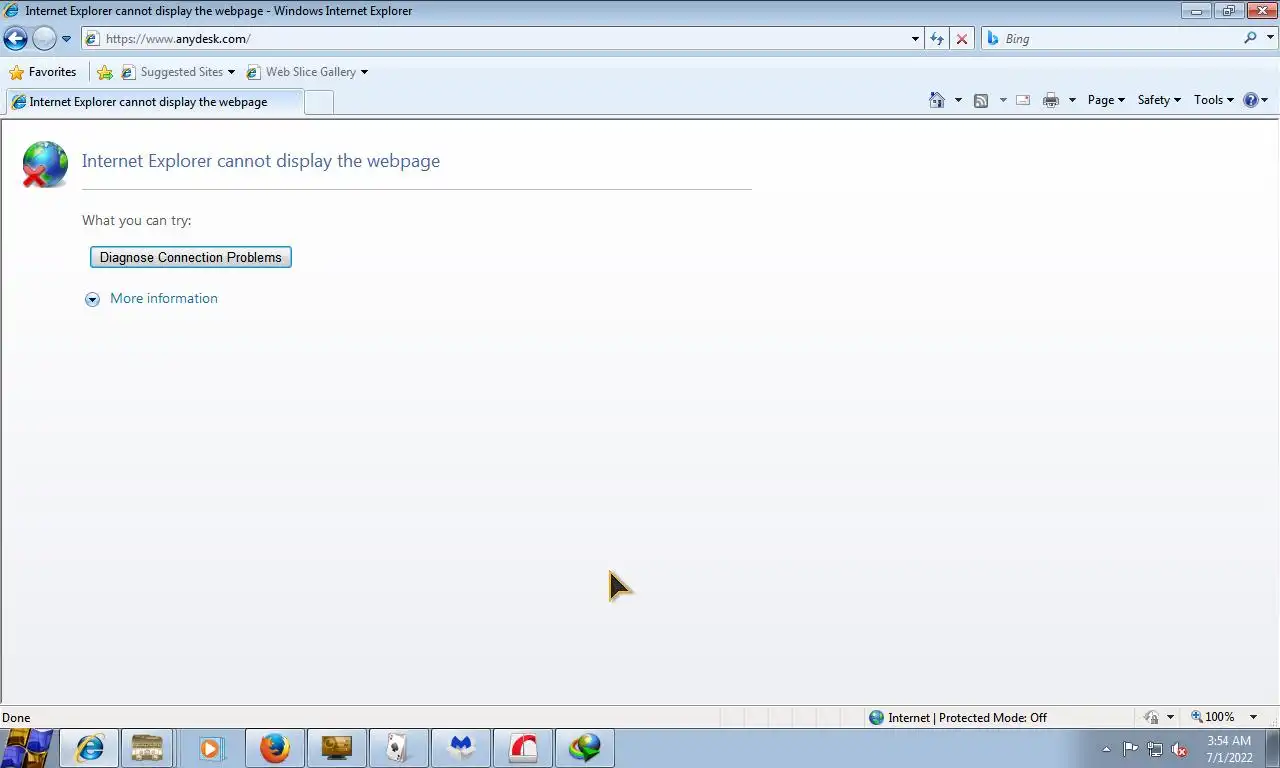The image size is (1280, 768).
Task: Open the Malwarebytes taskbar icon
Action: 461,748
